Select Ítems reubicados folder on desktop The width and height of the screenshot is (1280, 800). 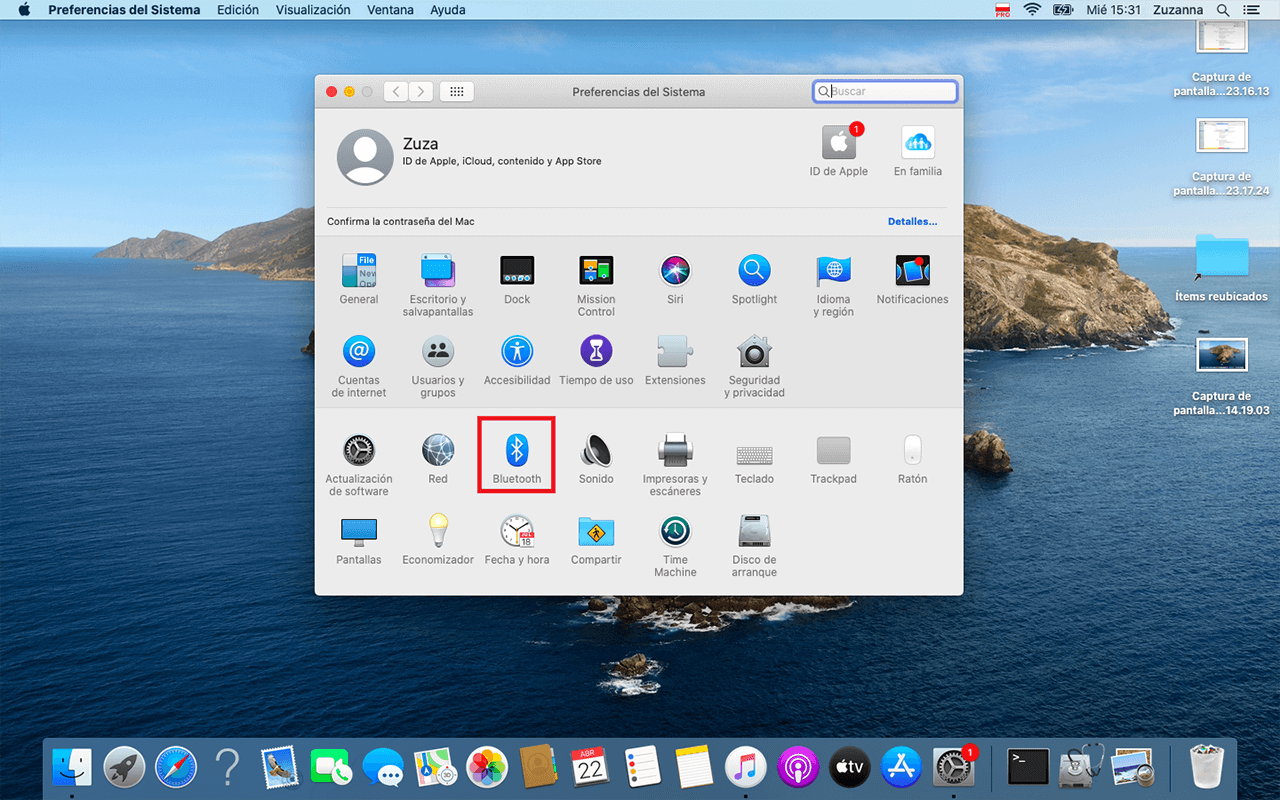pyautogui.click(x=1221, y=268)
